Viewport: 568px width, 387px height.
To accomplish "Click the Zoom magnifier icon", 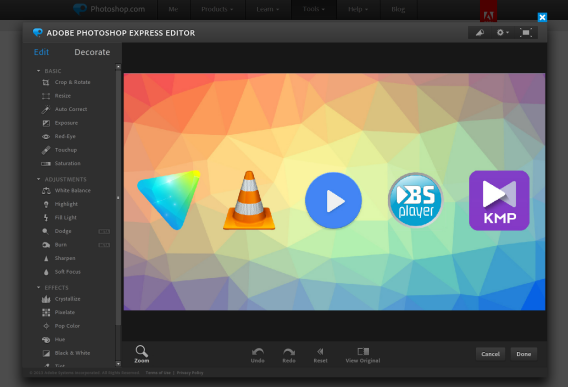I will pyautogui.click(x=141, y=351).
